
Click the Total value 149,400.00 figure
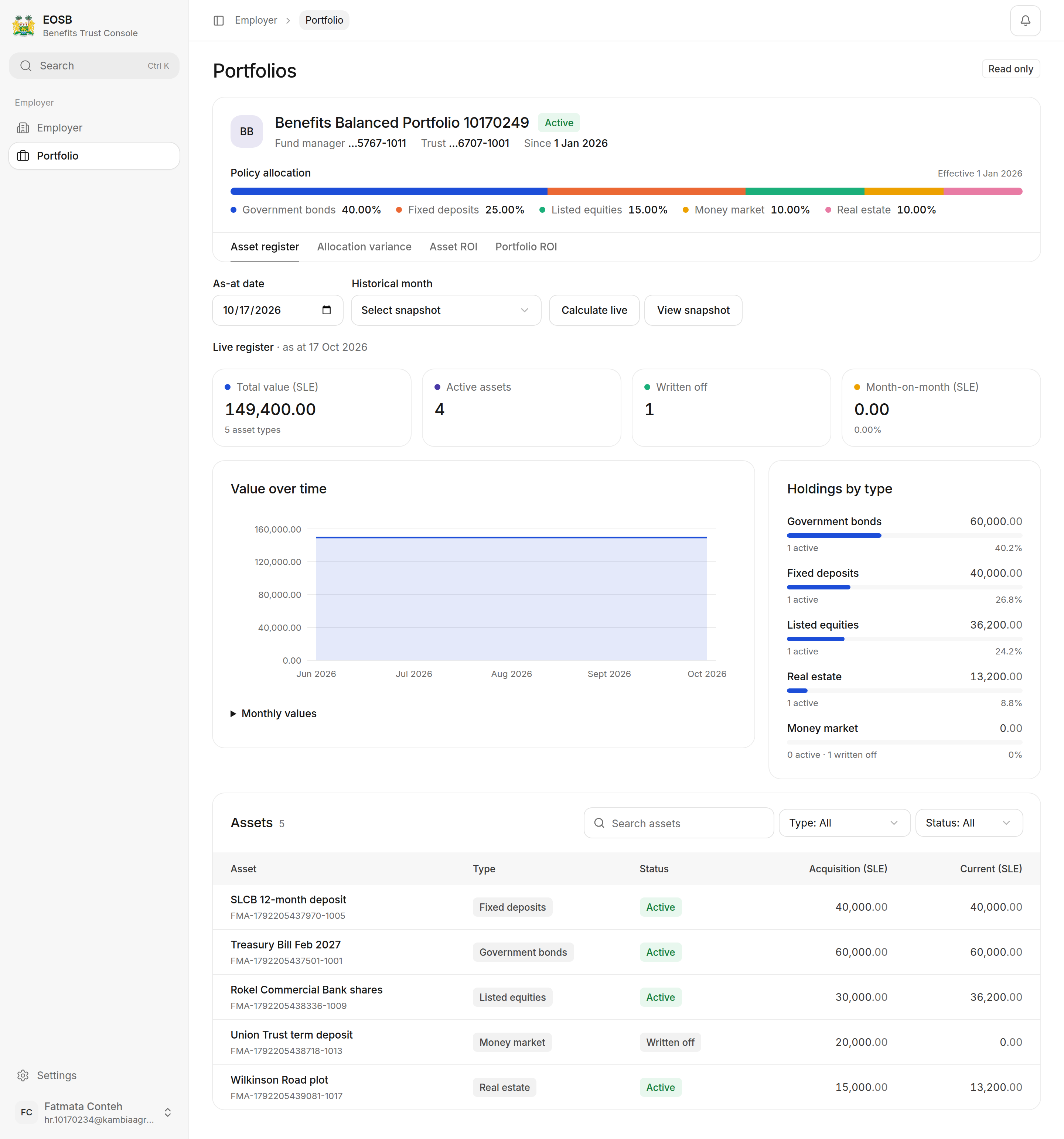click(x=270, y=409)
